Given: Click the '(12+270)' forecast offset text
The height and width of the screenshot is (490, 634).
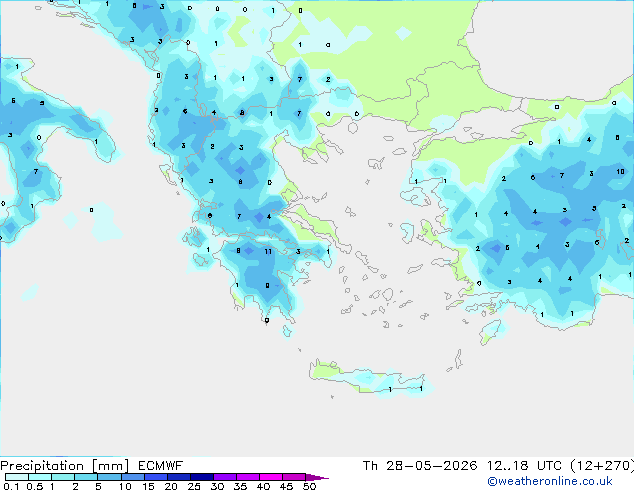Looking at the screenshot, I should [602, 466].
